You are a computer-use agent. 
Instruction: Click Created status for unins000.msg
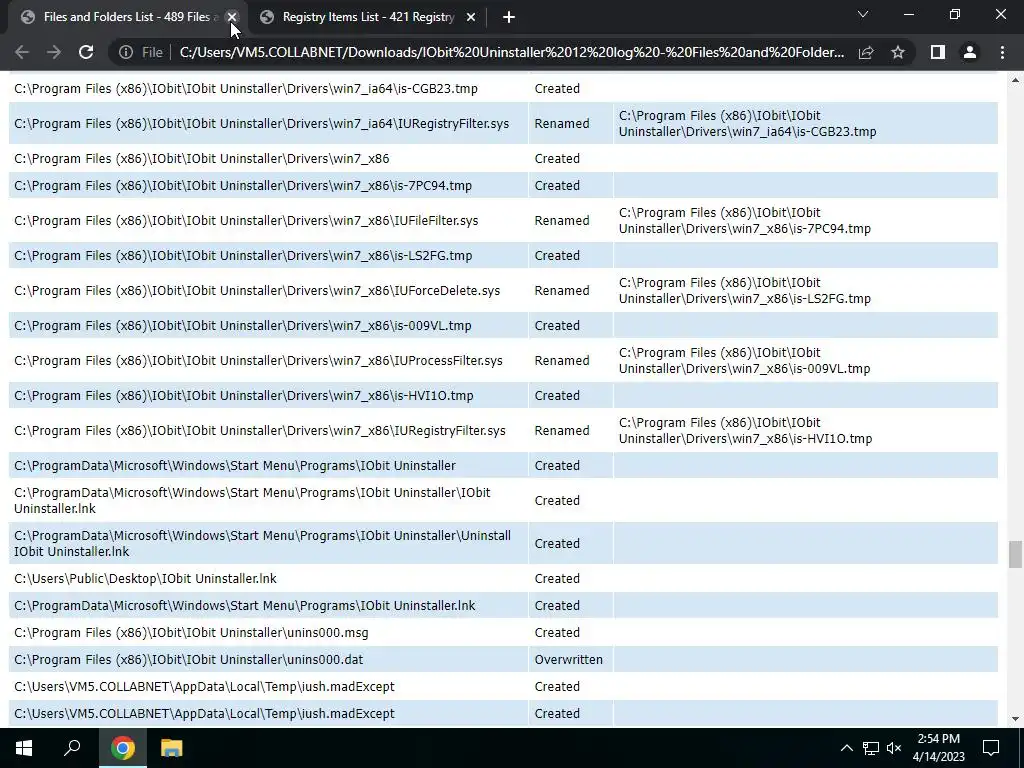557,633
